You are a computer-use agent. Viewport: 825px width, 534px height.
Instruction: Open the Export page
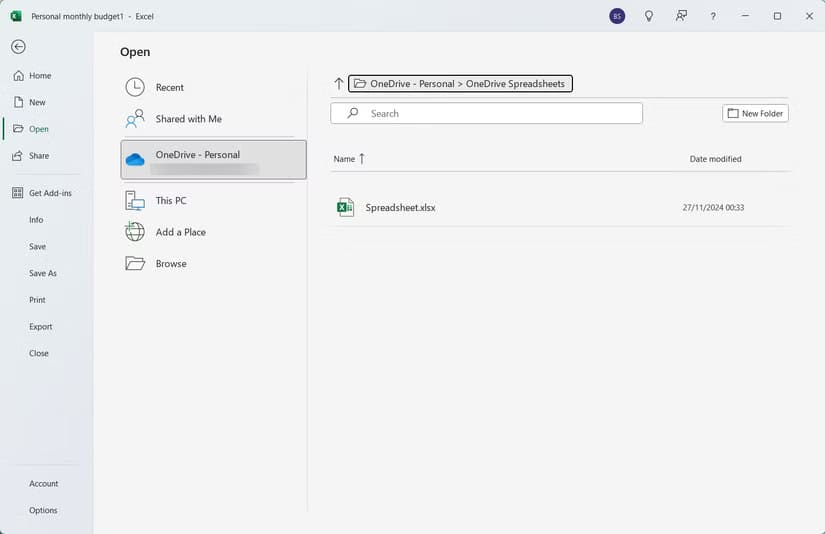click(x=41, y=327)
